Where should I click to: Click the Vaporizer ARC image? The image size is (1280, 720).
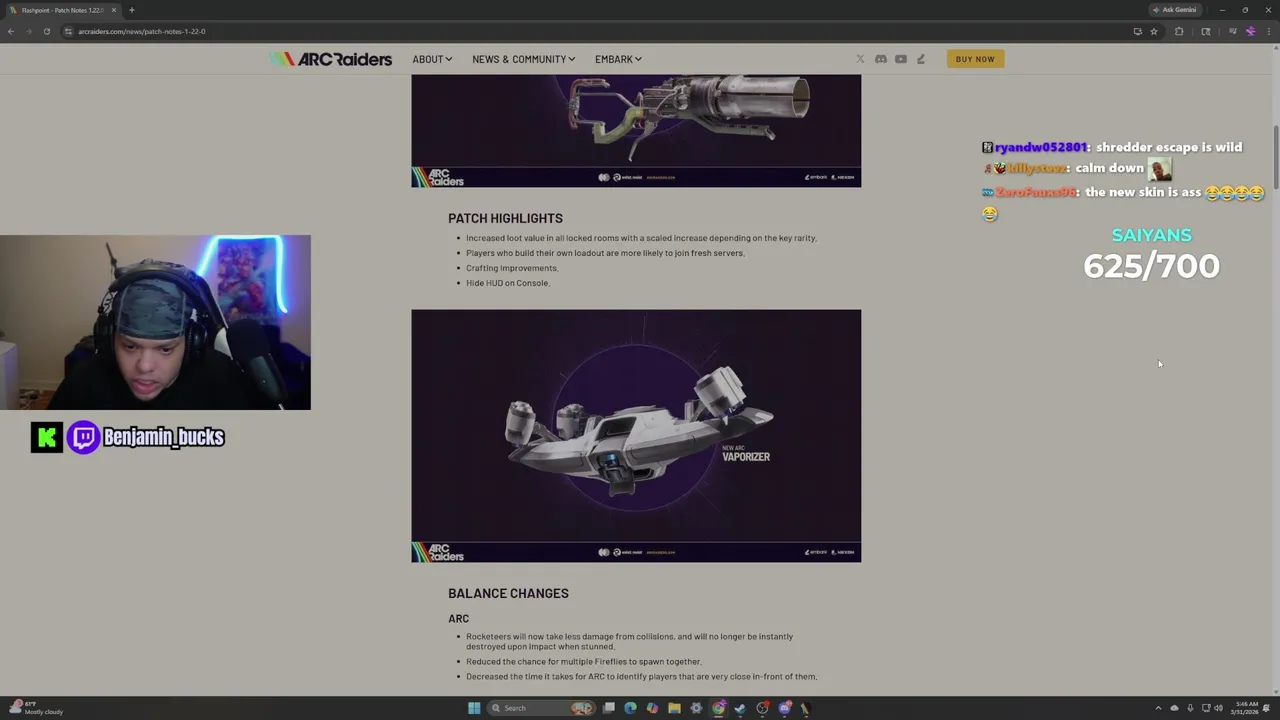coord(636,435)
